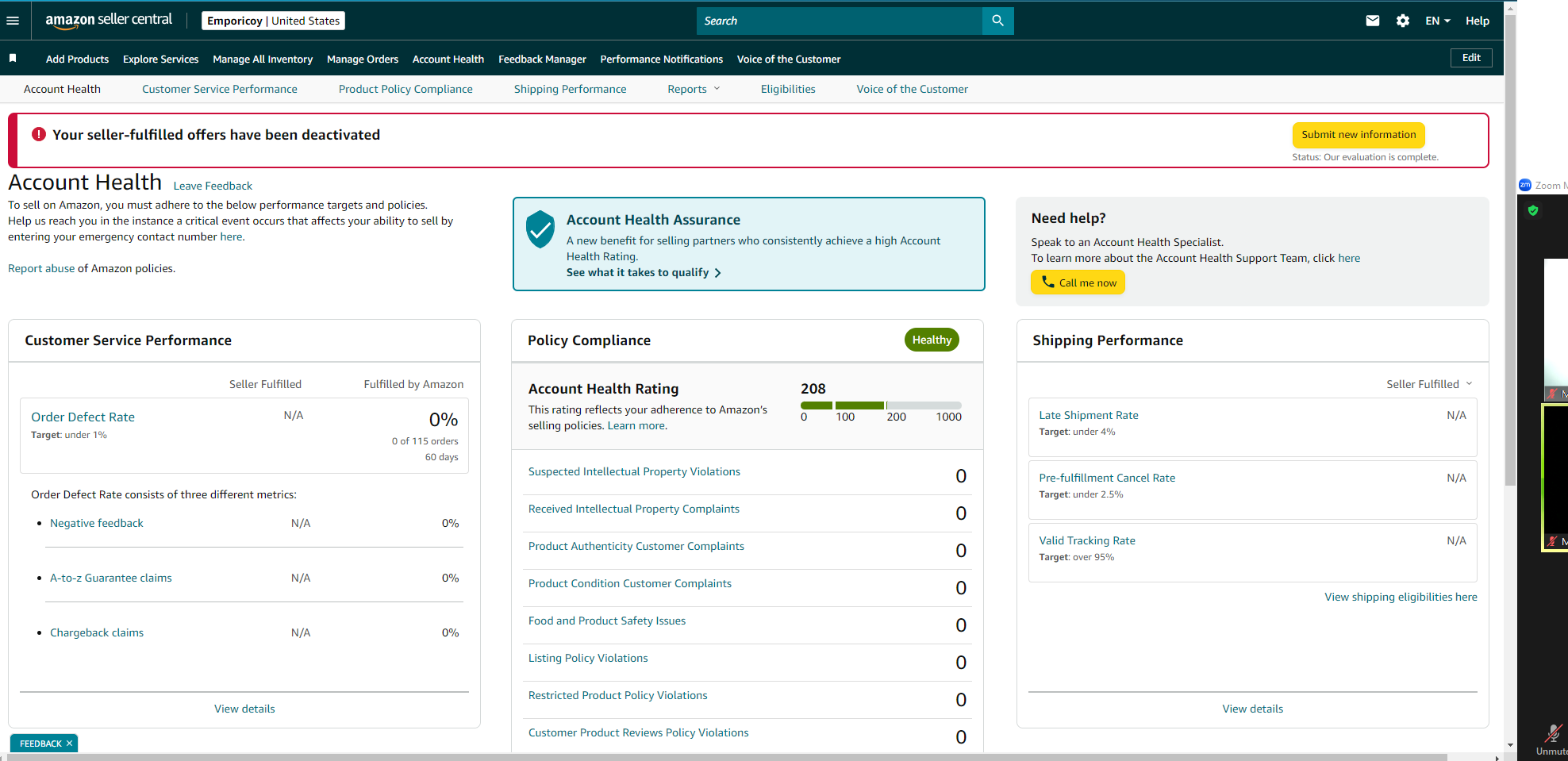This screenshot has width=1568, height=761.
Task: Open Account Health in dark menu bar
Action: (x=448, y=59)
